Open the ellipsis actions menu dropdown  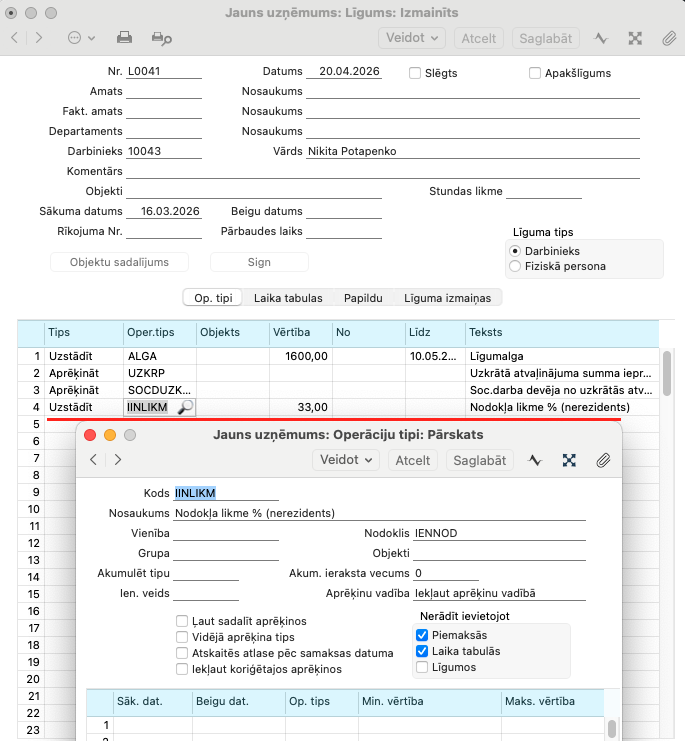tap(81, 38)
